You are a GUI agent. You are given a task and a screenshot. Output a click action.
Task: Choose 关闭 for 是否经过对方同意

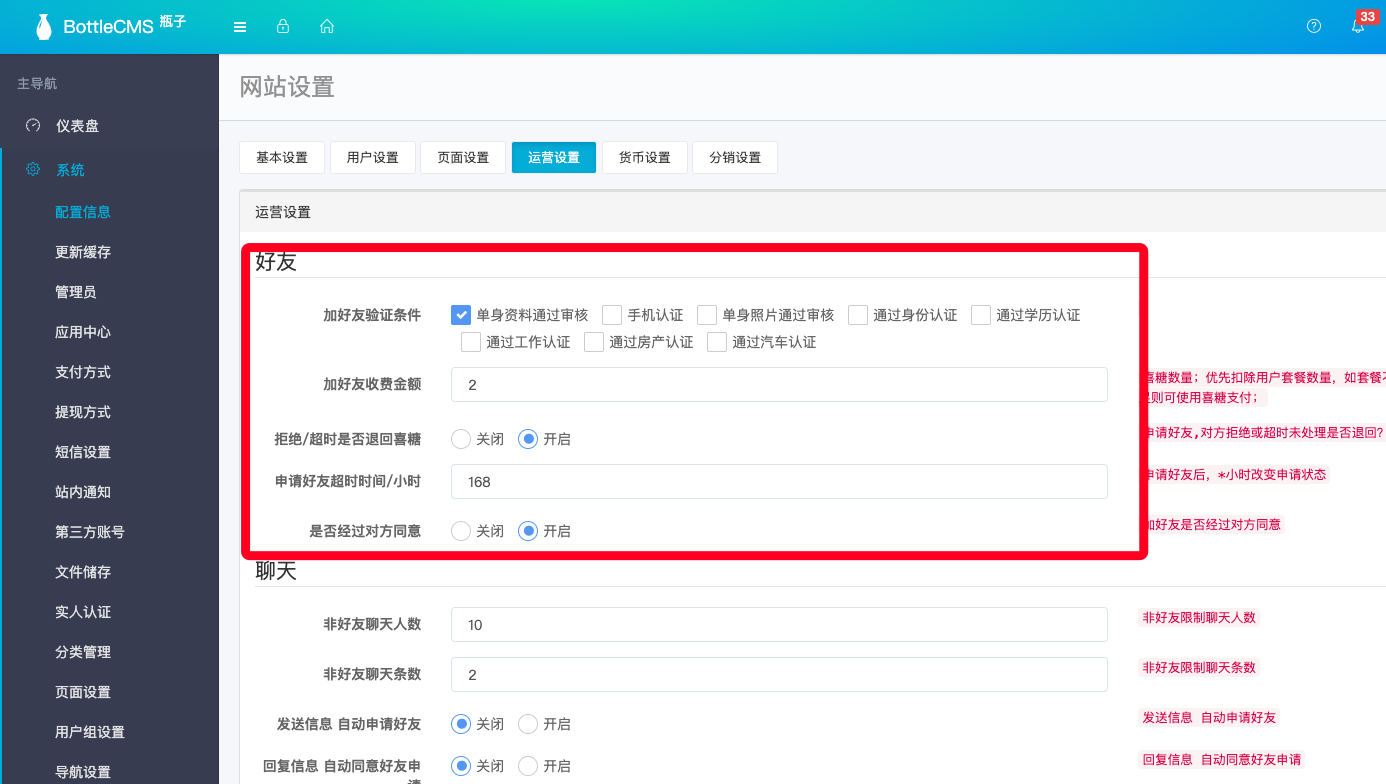461,531
